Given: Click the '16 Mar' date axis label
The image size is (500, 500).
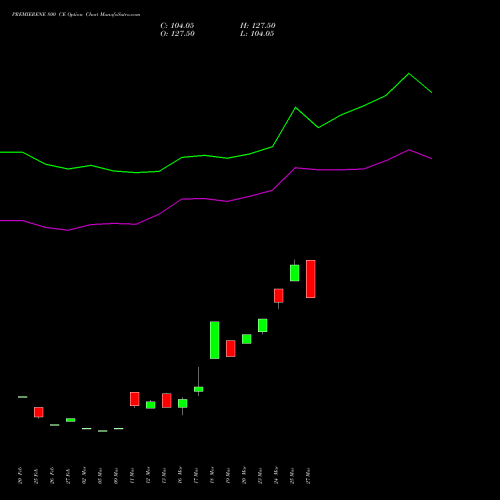Looking at the screenshot, I should (x=180, y=475).
